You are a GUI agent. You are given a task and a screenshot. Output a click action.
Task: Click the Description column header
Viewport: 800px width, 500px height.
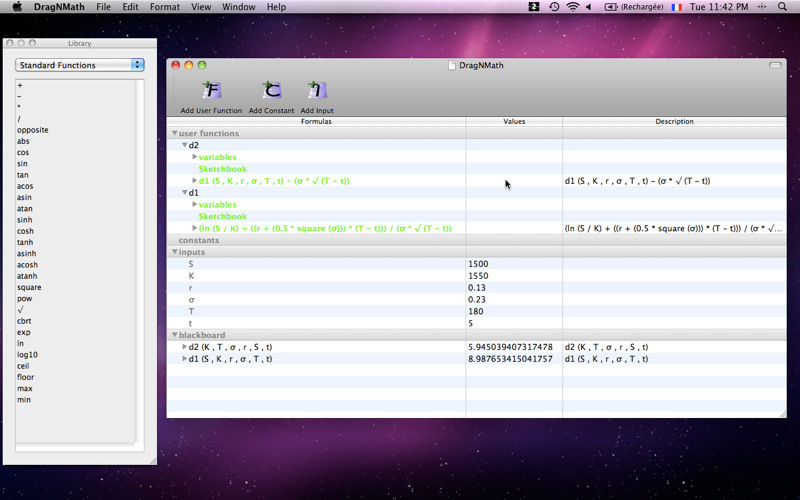(674, 121)
